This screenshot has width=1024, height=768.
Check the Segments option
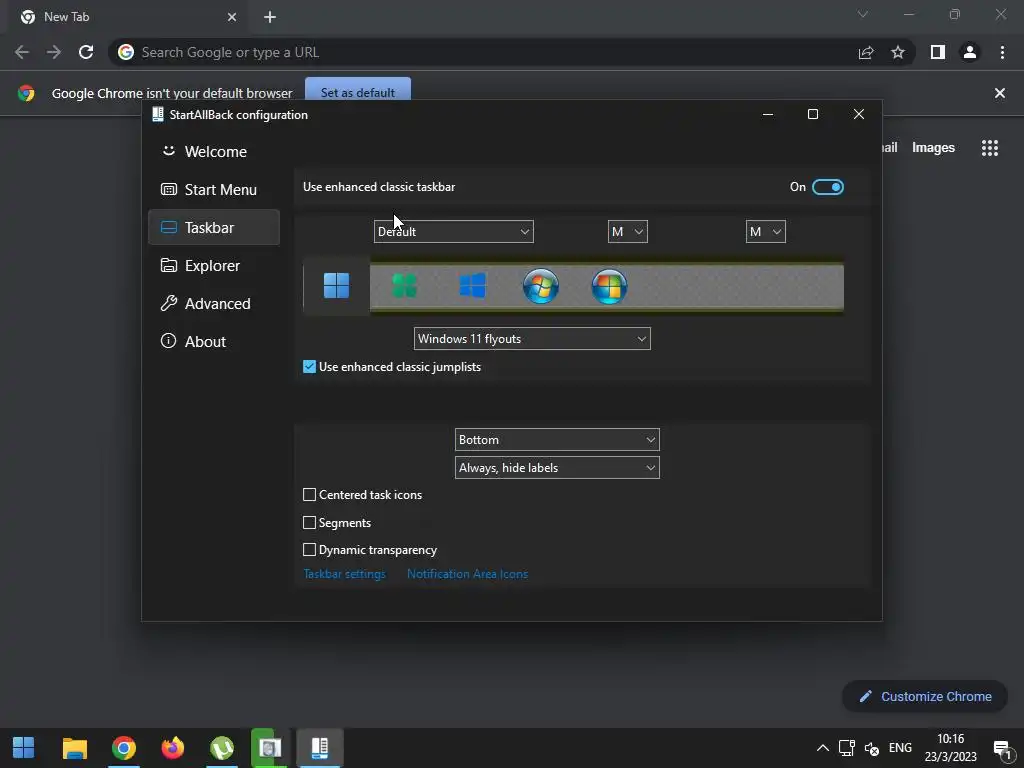pos(310,522)
